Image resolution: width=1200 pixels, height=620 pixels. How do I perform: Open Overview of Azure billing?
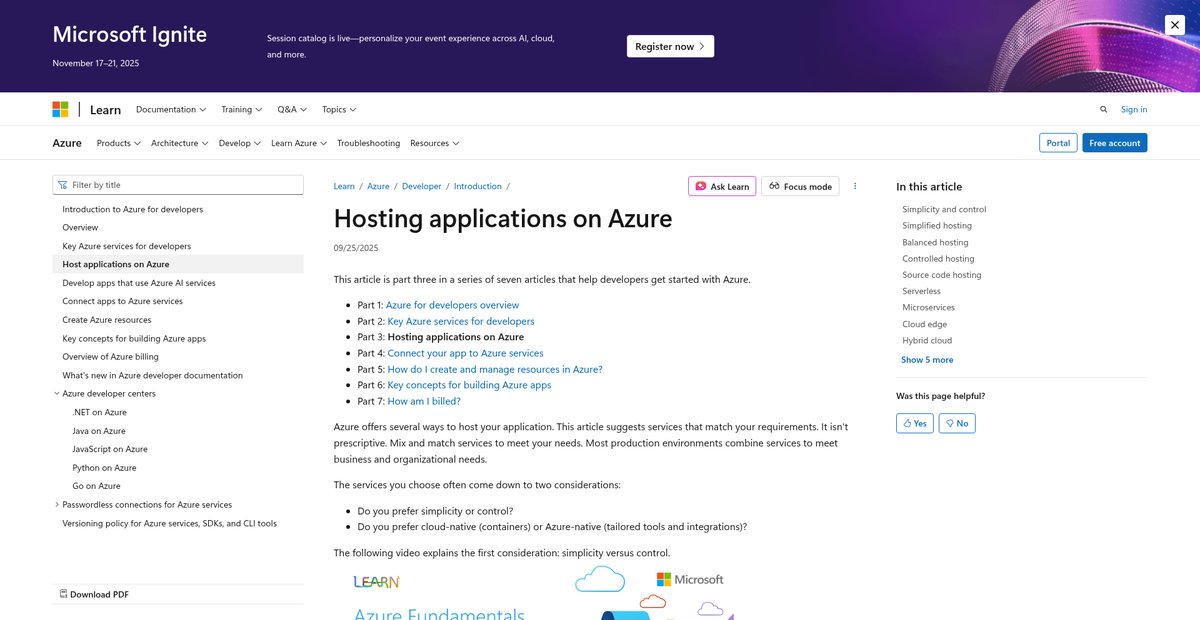click(x=110, y=357)
